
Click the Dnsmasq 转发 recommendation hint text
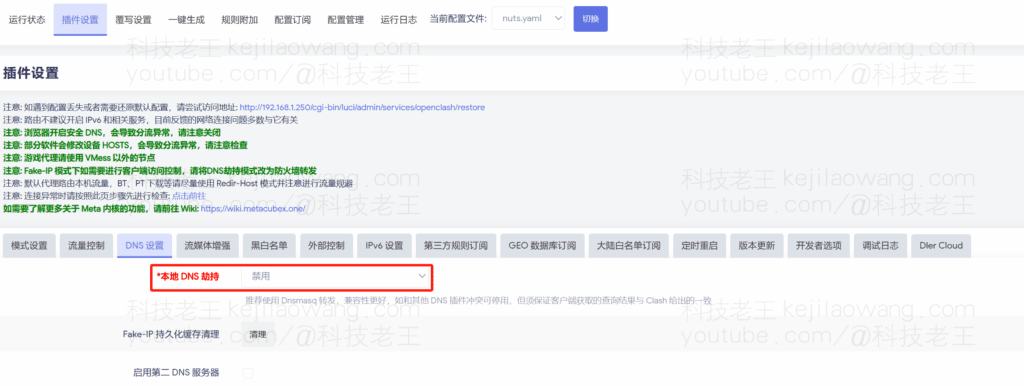pyautogui.click(x=478, y=301)
